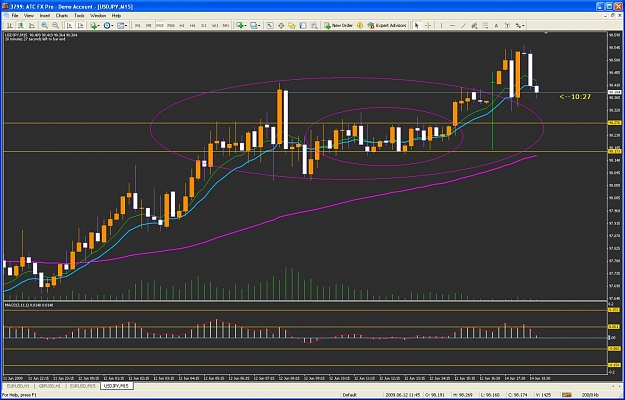Image resolution: width=625 pixels, height=400 pixels.
Task: Switch to EURUSD,H1 chart tab
Action: [x=18, y=386]
